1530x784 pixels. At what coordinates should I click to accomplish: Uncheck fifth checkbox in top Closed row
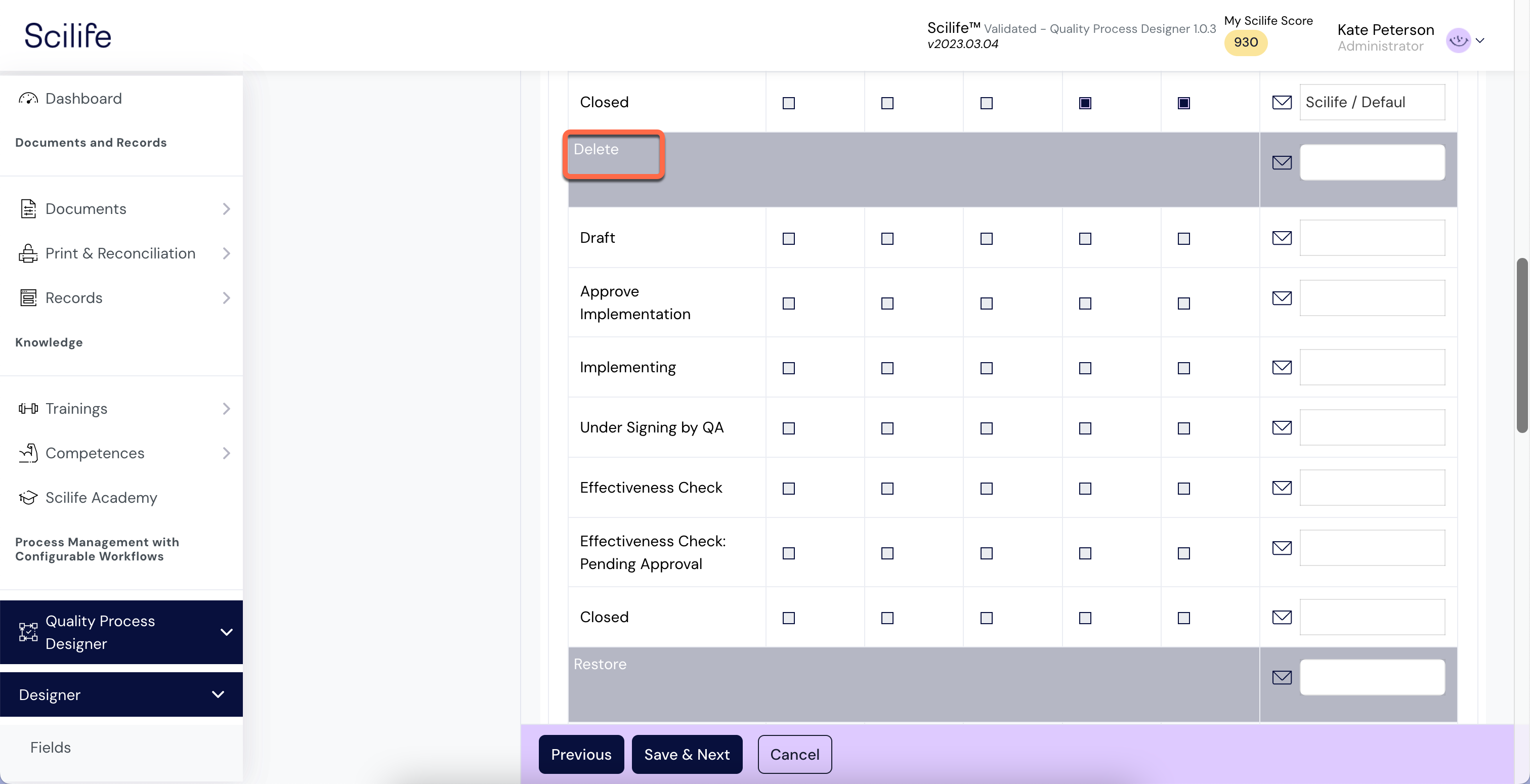click(1183, 103)
